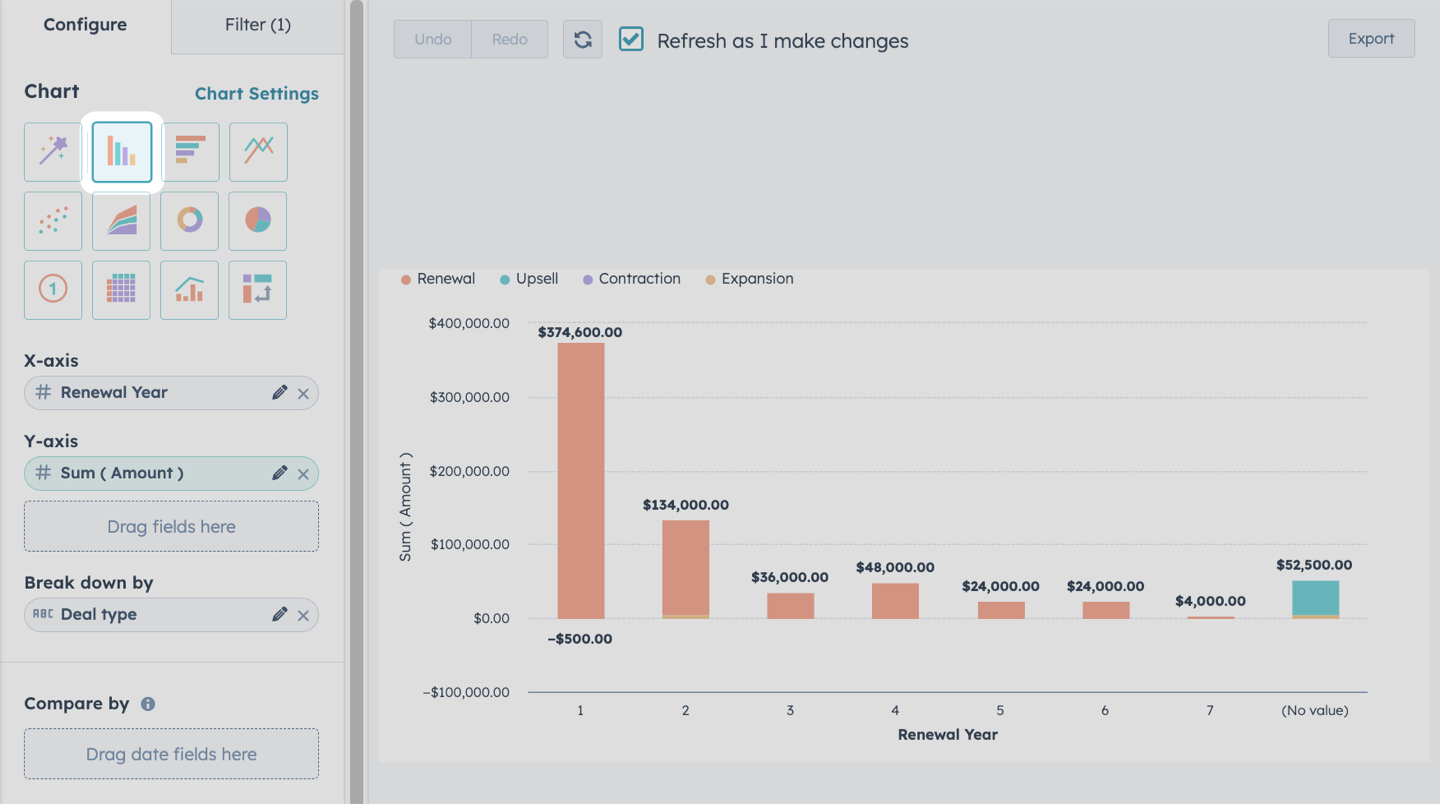Toggle the Upsell legend series
This screenshot has height=804, width=1440.
pyautogui.click(x=529, y=279)
